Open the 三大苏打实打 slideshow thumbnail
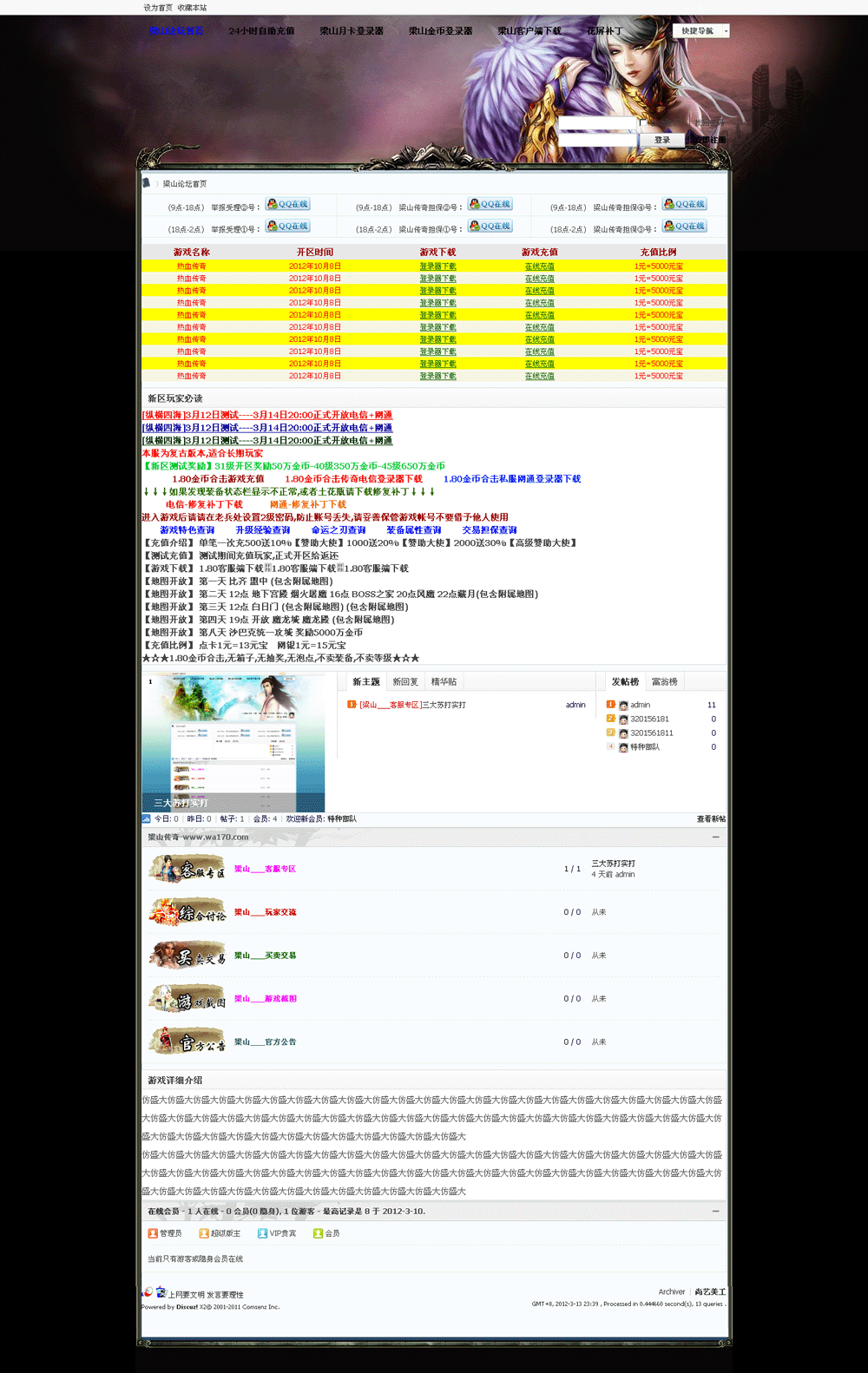 click(x=233, y=743)
